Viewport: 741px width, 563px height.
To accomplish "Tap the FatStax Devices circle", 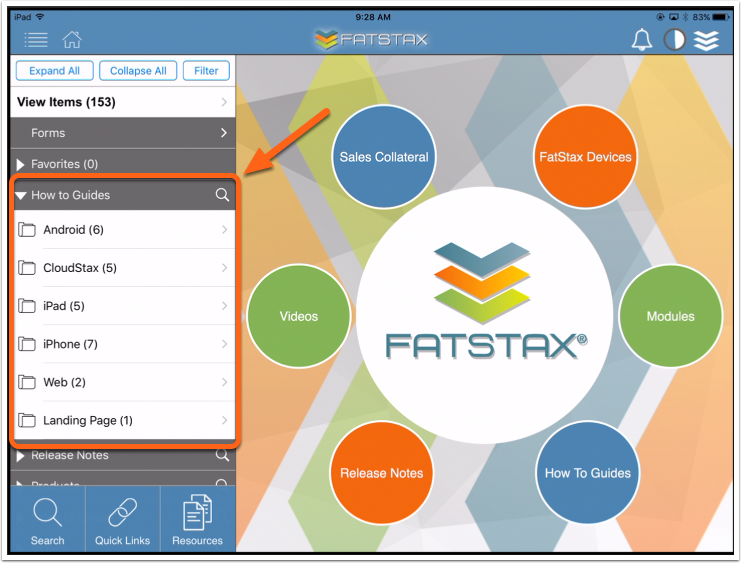I will (x=586, y=157).
